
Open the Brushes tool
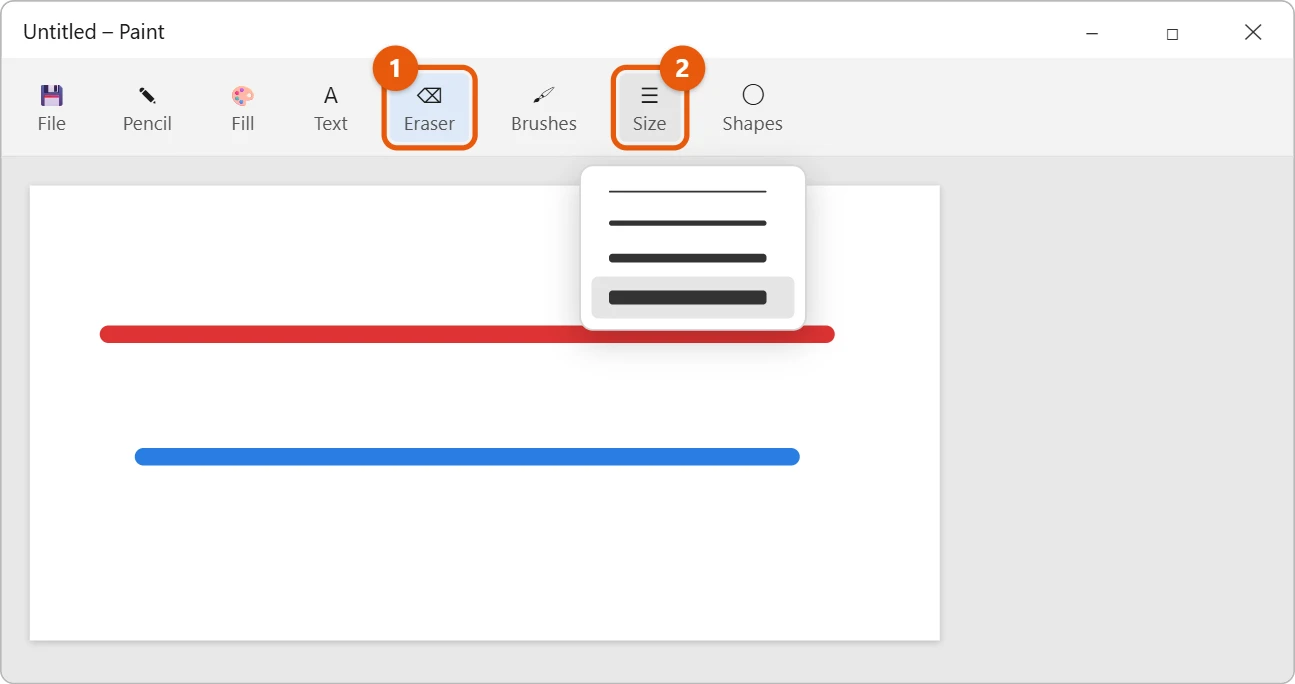[544, 109]
